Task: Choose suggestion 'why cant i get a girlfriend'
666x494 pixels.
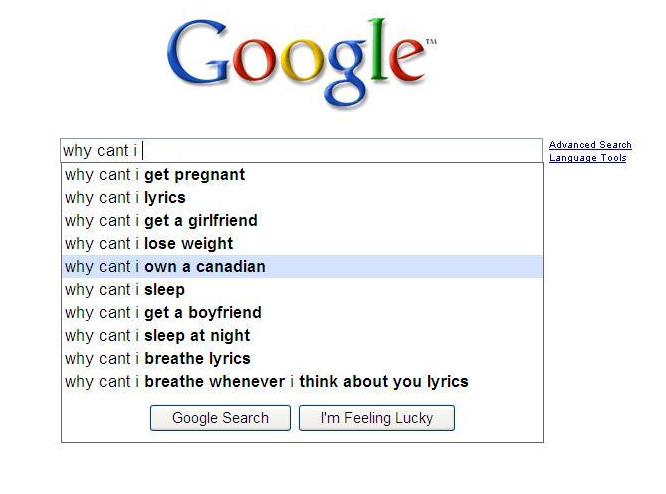Action: tap(302, 220)
